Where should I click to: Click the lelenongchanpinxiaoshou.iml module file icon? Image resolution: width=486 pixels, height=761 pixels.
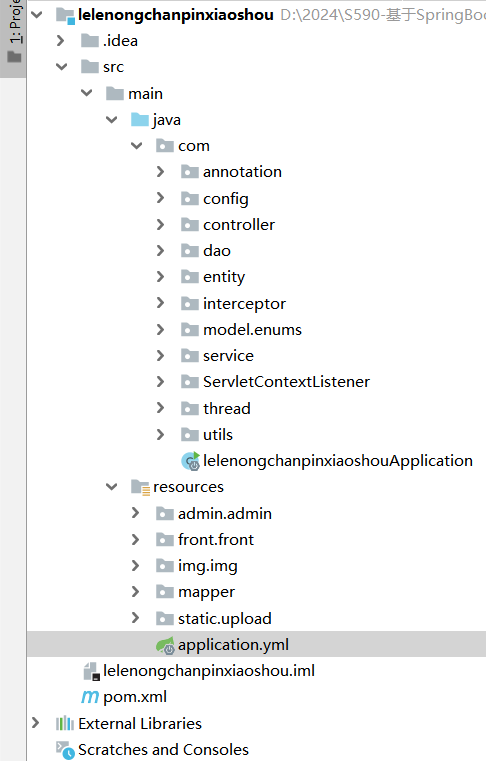[91, 671]
